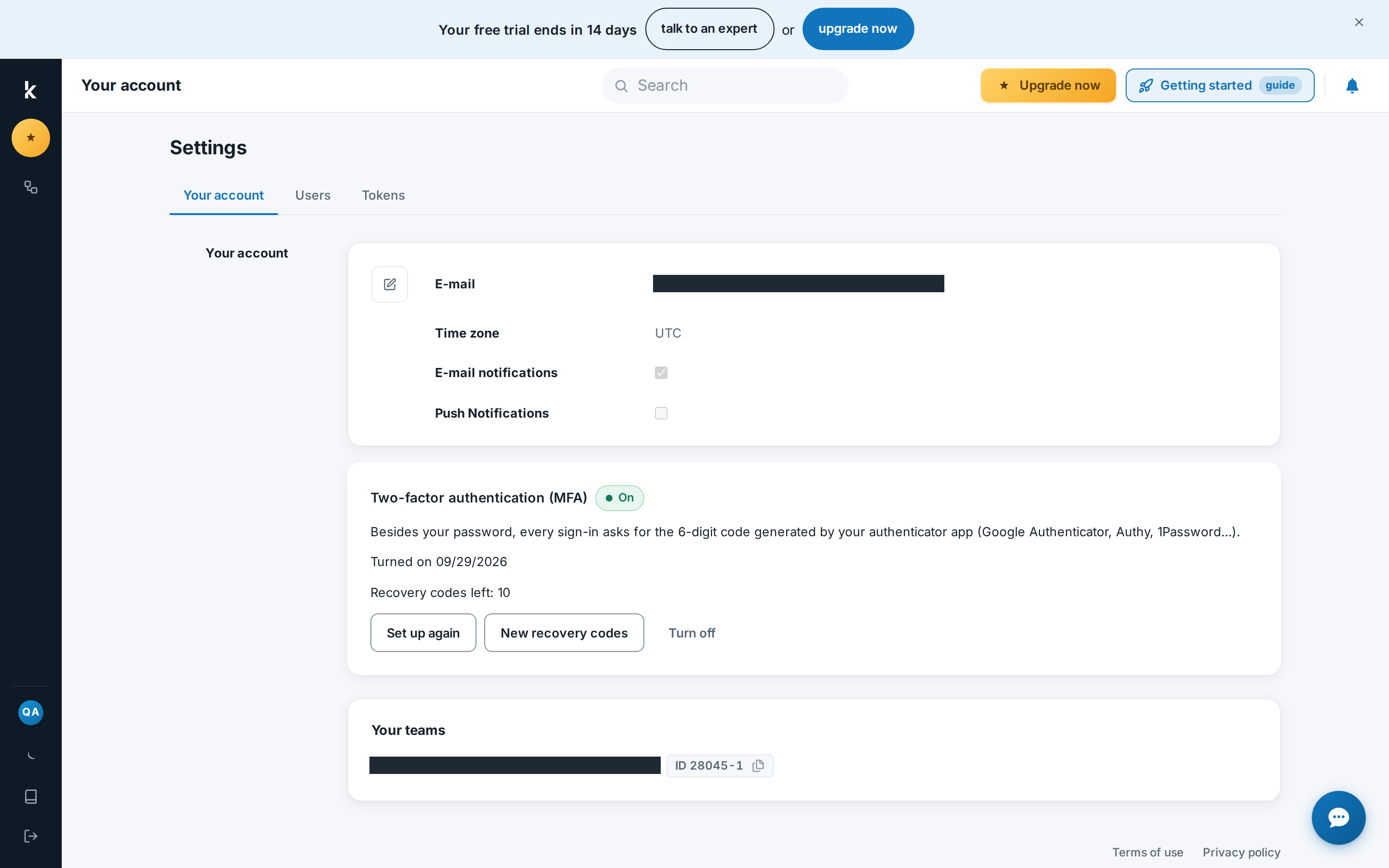The image size is (1389, 868).
Task: Open the live chat bubble icon
Action: (1338, 817)
